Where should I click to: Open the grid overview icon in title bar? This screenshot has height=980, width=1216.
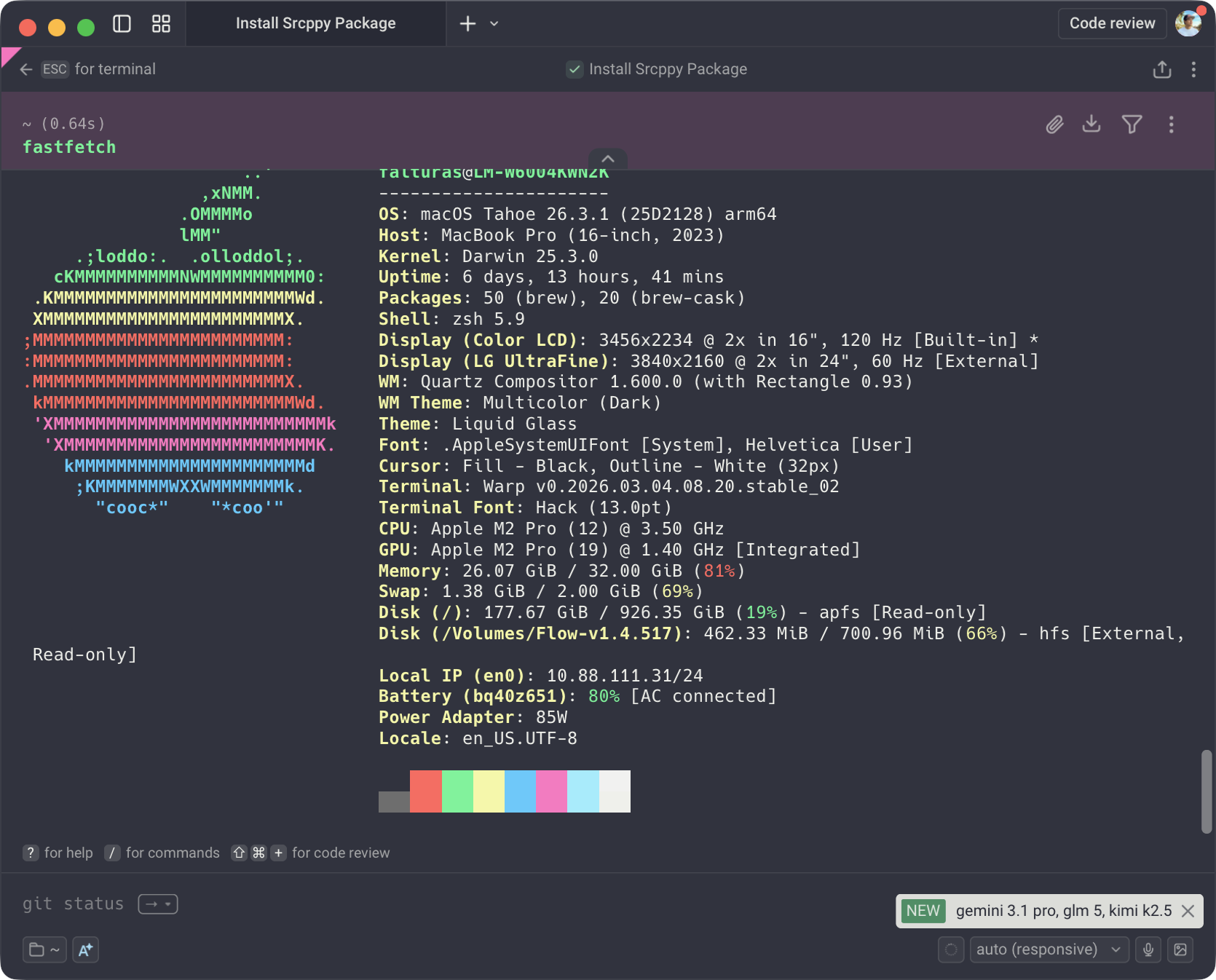coord(161,24)
